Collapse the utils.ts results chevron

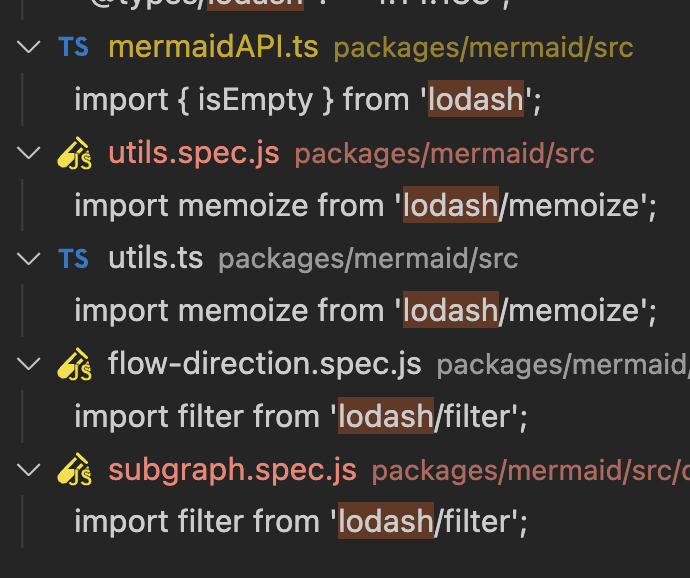coord(29,258)
